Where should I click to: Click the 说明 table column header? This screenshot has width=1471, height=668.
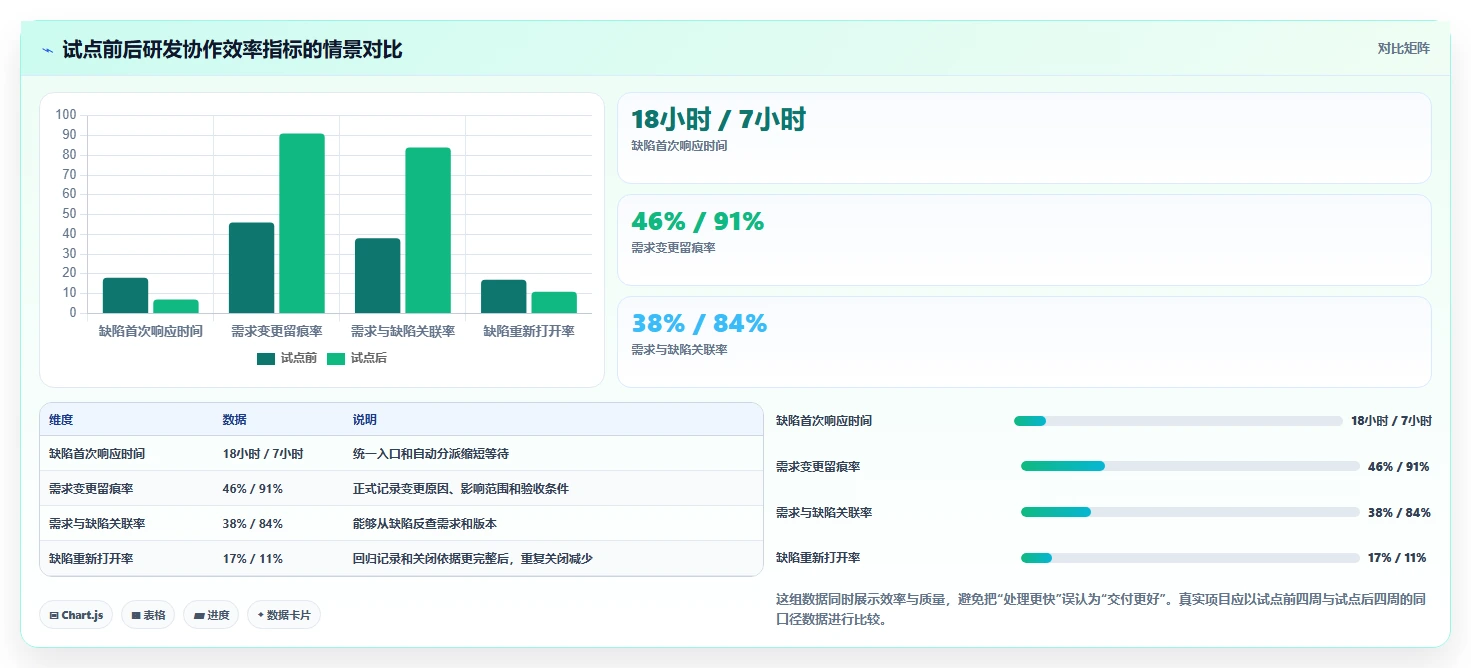pyautogui.click(x=365, y=420)
